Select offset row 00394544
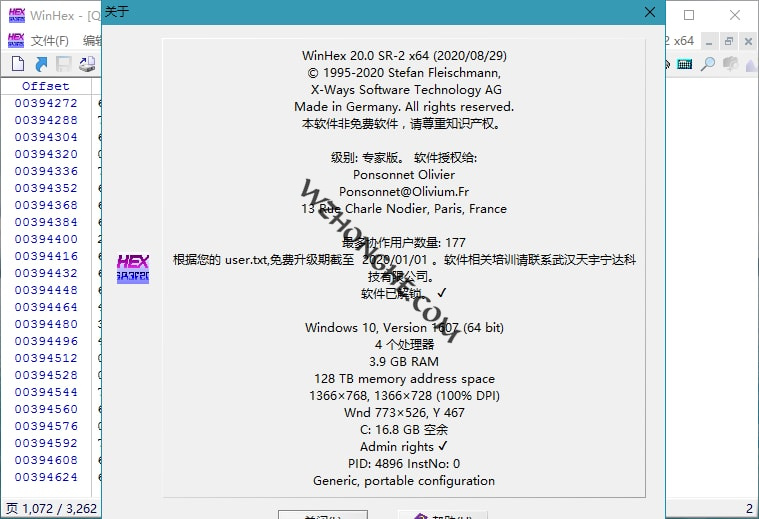 tap(46, 392)
